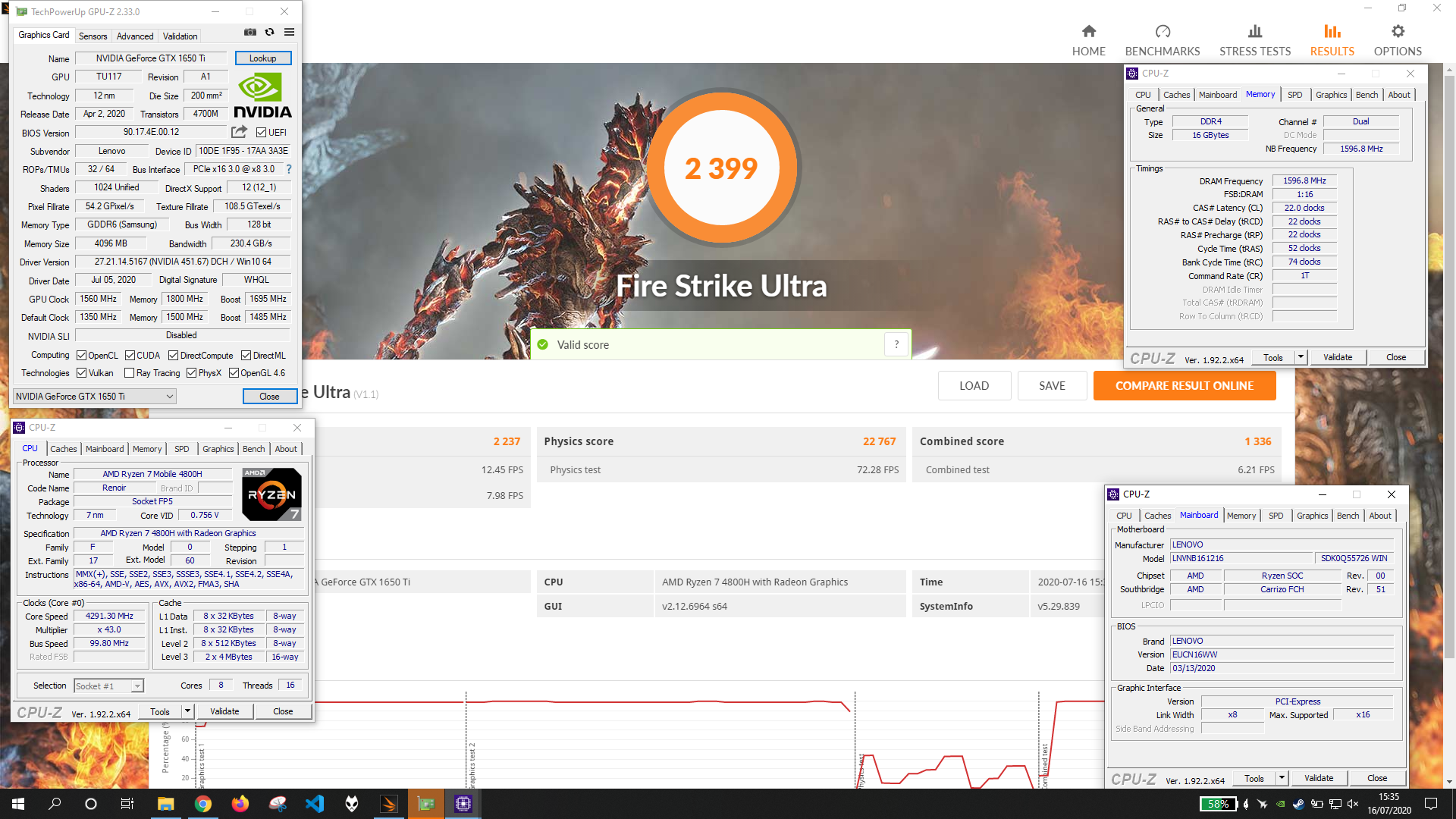1456x819 pixels.
Task: Open the notification center icon
Action: tap(1431, 804)
